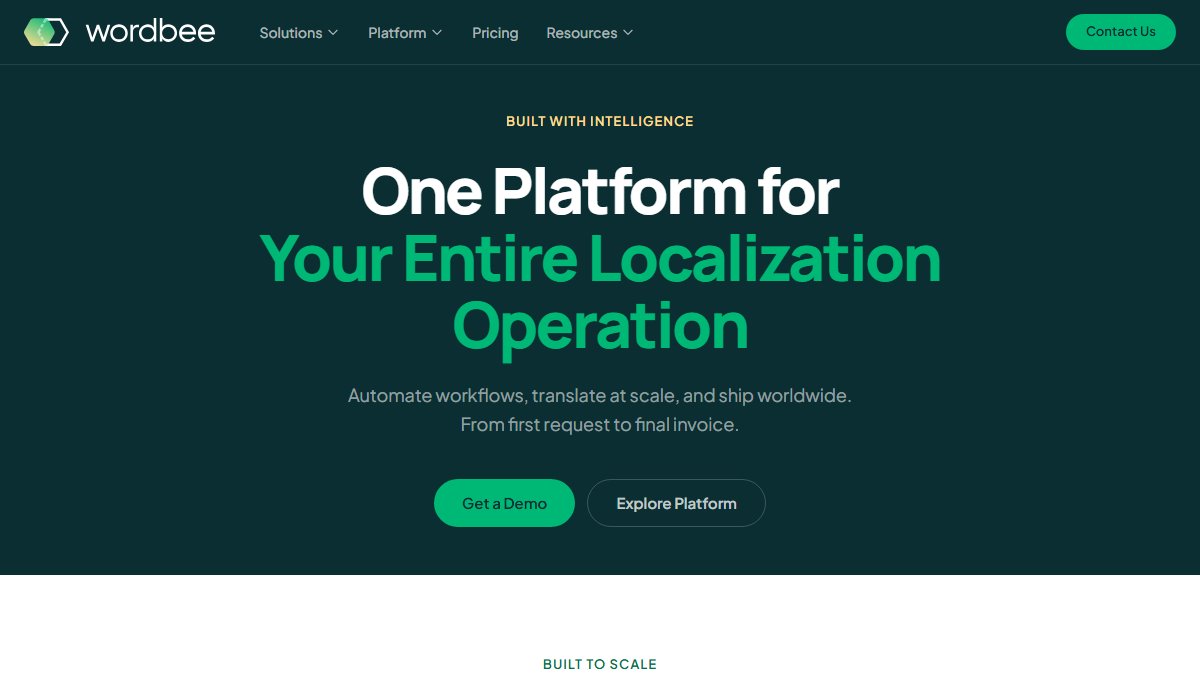This screenshot has width=1200, height=675.
Task: Click the 'Automate workflows, translate at scale' line
Action: (600, 395)
